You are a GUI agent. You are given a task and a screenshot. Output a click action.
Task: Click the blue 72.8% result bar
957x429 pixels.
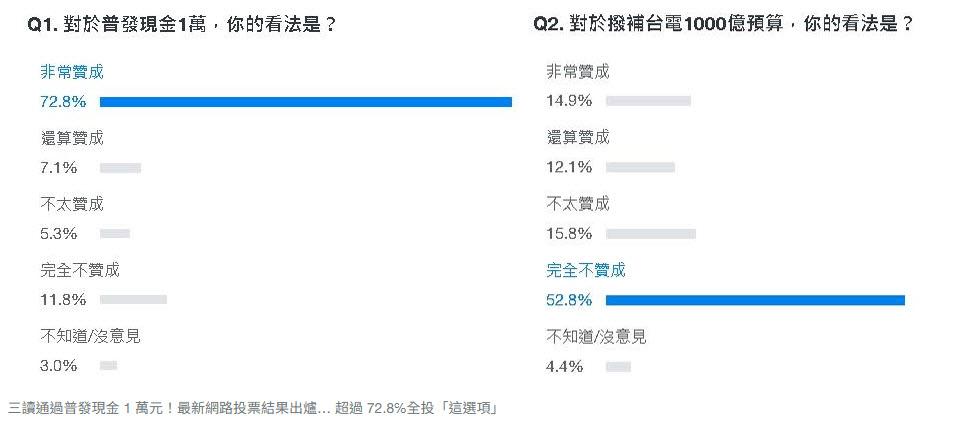[x=305, y=102]
